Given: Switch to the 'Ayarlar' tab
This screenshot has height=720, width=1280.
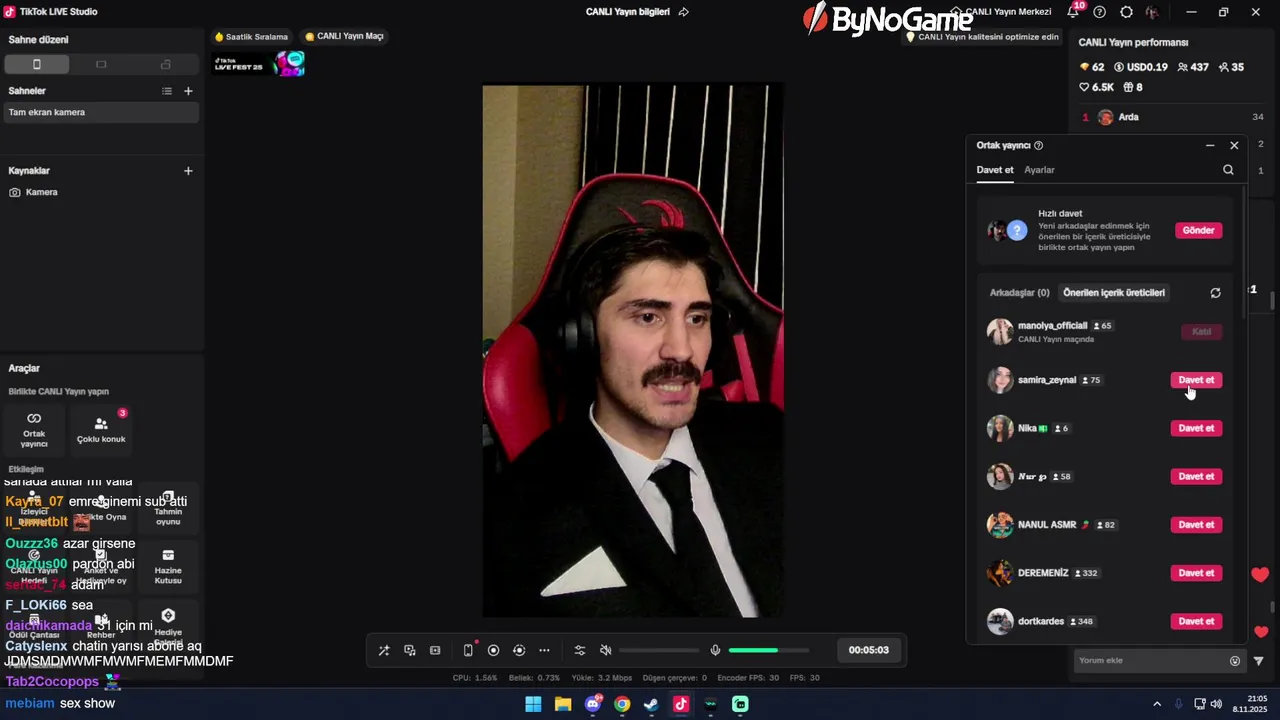Looking at the screenshot, I should 1039,170.
